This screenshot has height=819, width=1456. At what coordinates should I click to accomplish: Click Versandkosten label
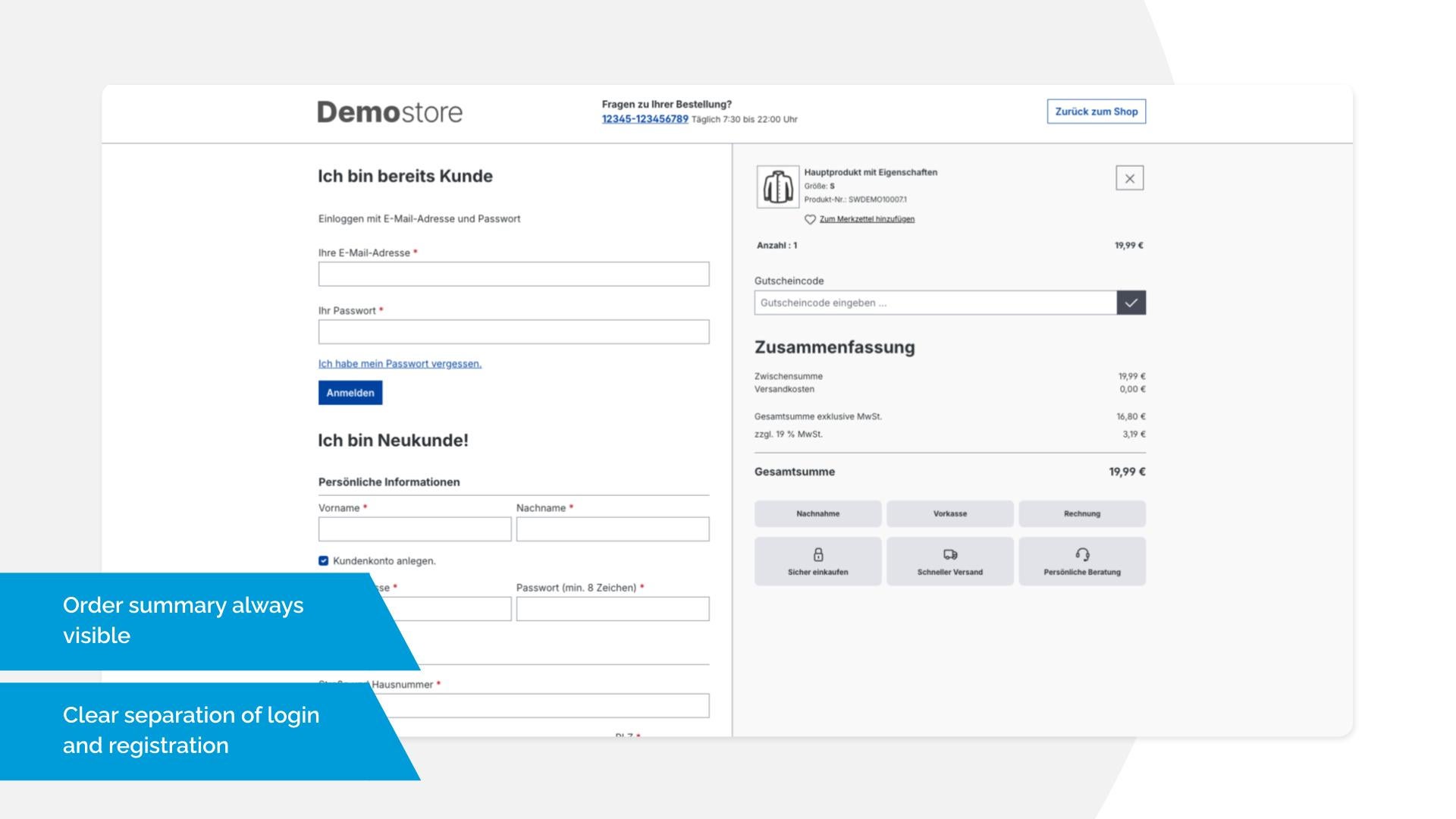[784, 389]
